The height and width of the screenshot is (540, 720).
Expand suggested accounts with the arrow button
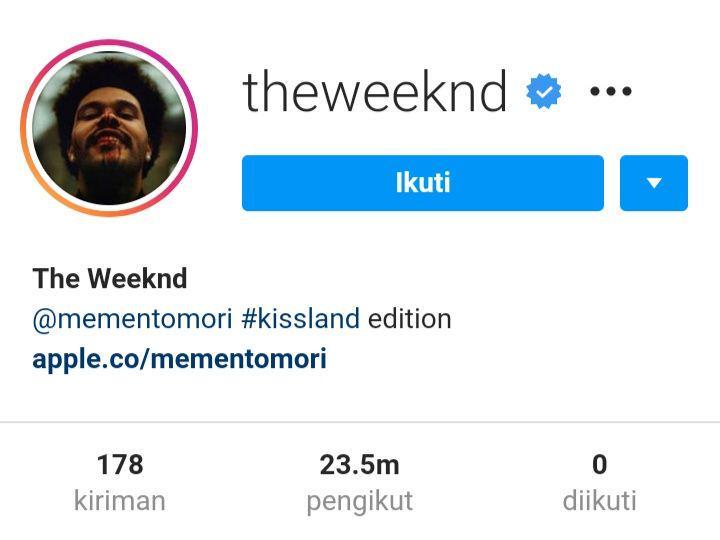coord(654,183)
